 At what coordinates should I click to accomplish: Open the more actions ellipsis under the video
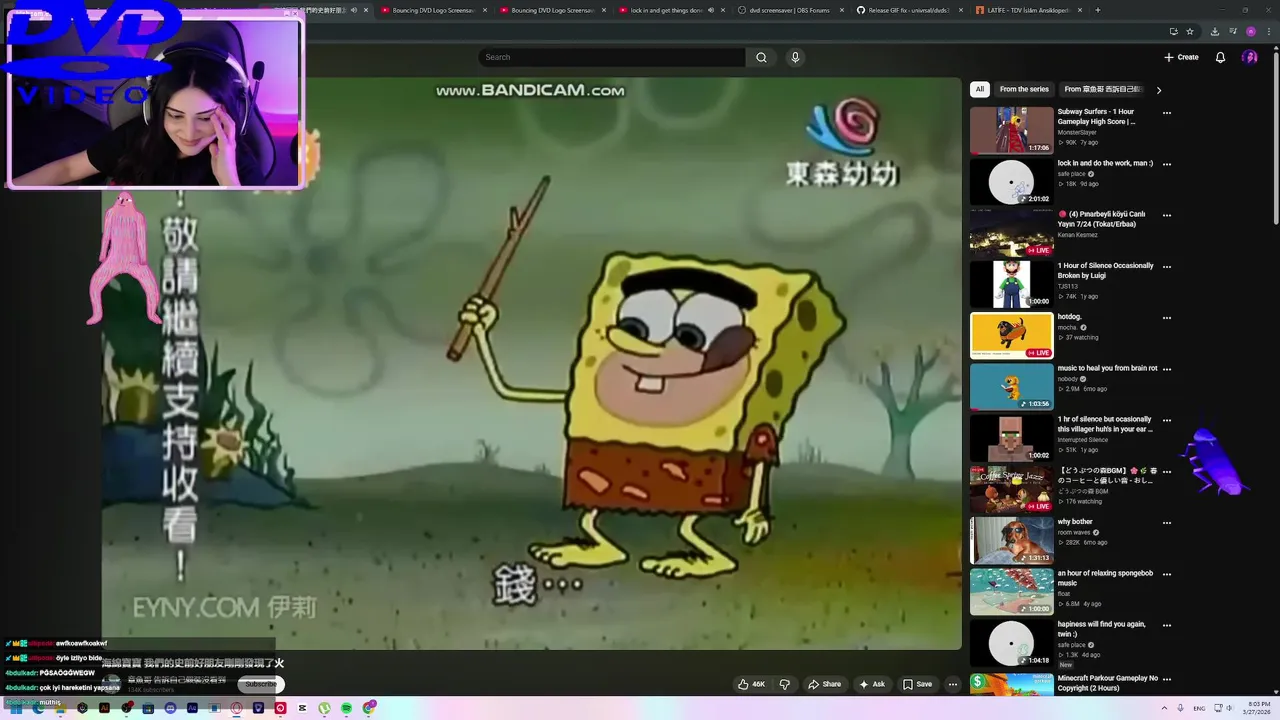952,684
